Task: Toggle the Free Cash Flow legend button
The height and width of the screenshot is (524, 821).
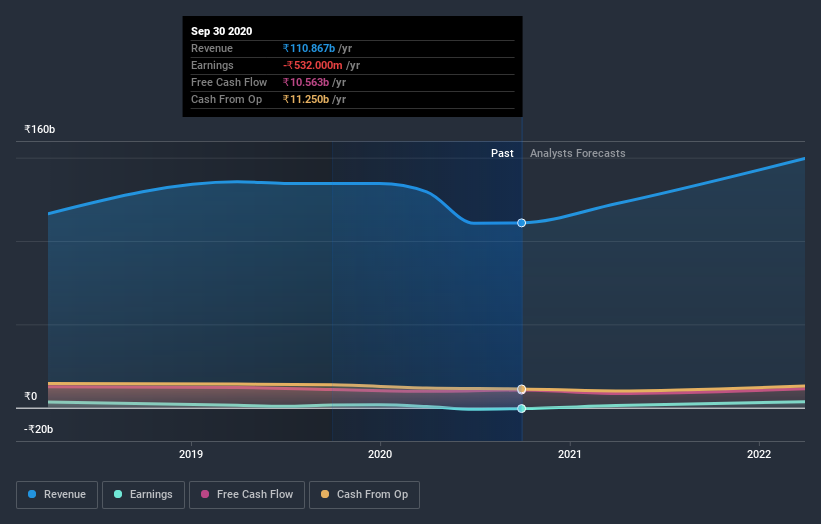Action: point(247,495)
